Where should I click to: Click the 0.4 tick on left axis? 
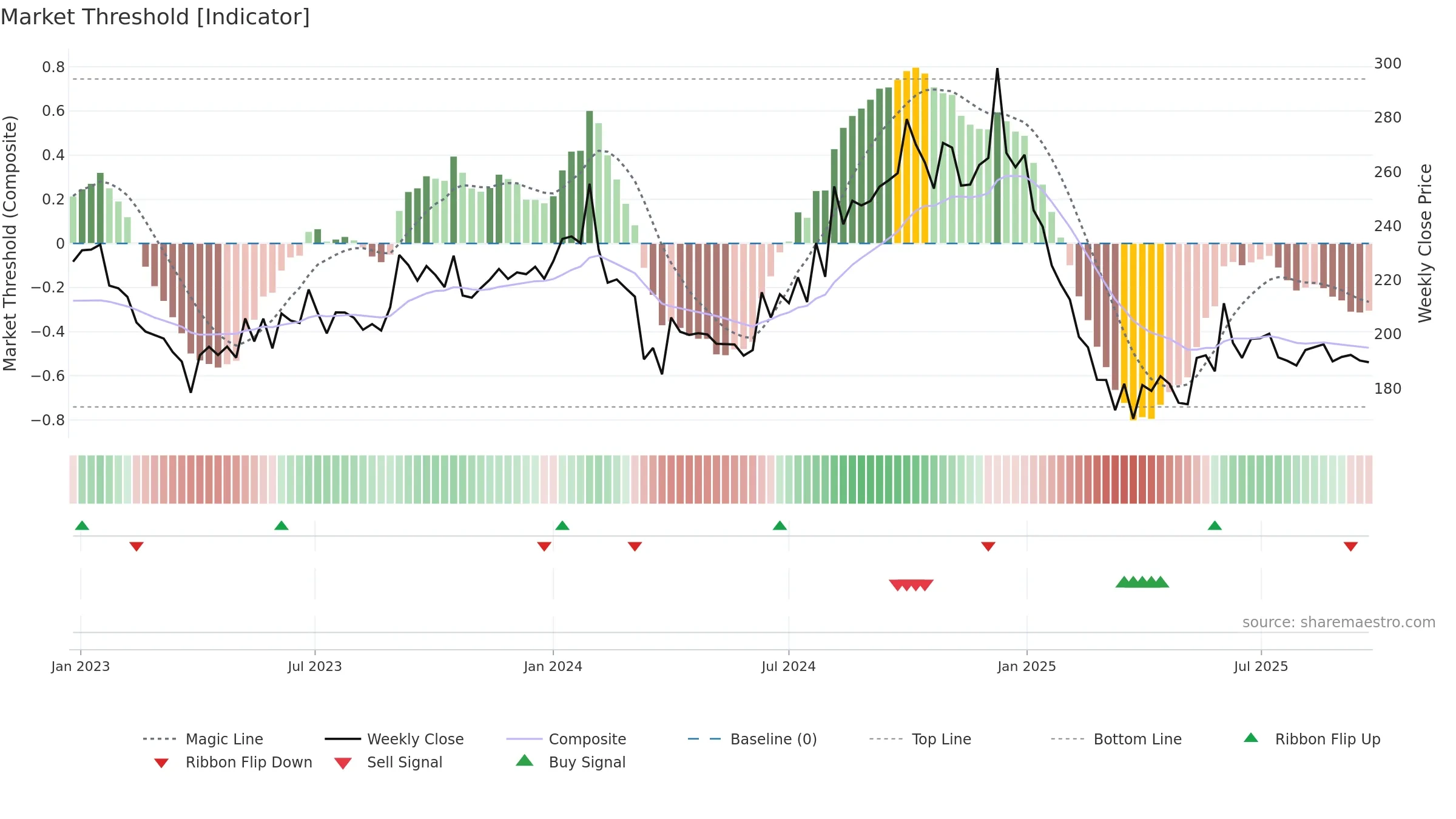(x=53, y=155)
